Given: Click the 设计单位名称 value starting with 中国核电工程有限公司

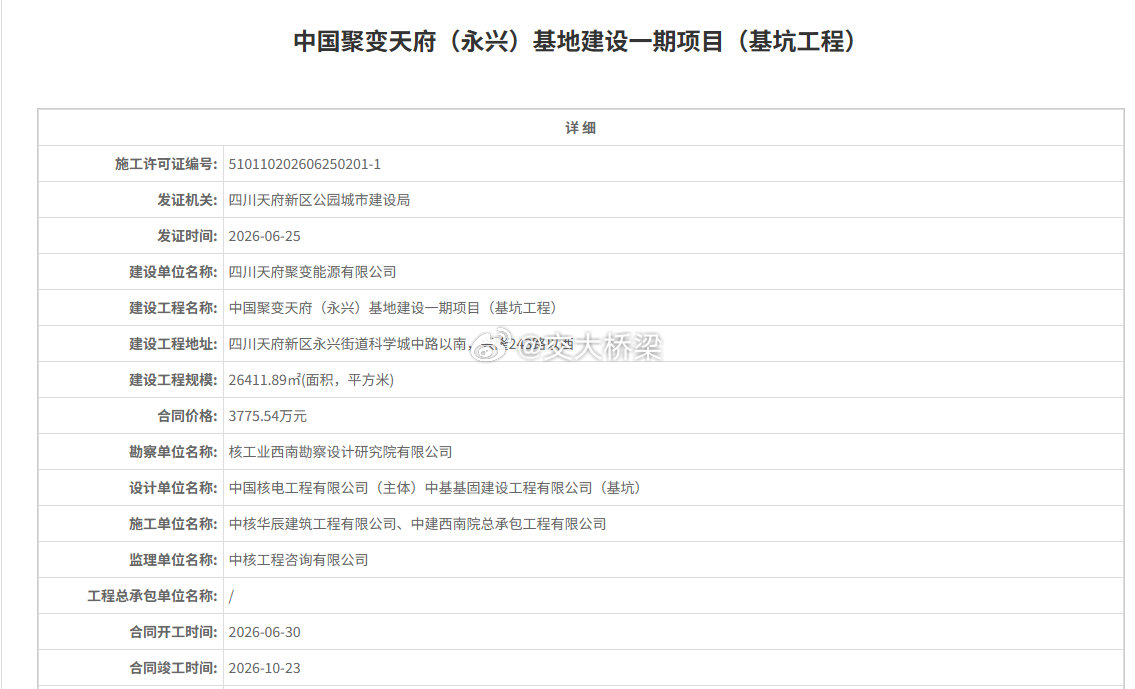Looking at the screenshot, I should point(437,489).
